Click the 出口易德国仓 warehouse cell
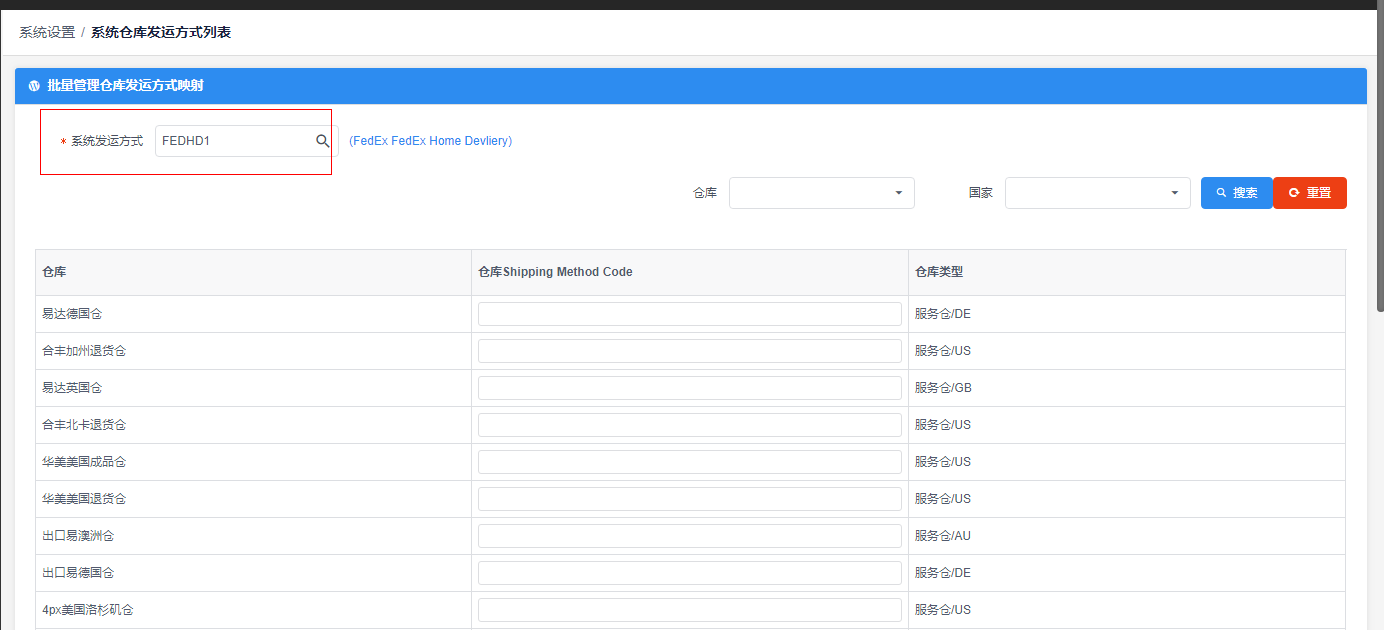The image size is (1384, 630). tap(253, 573)
